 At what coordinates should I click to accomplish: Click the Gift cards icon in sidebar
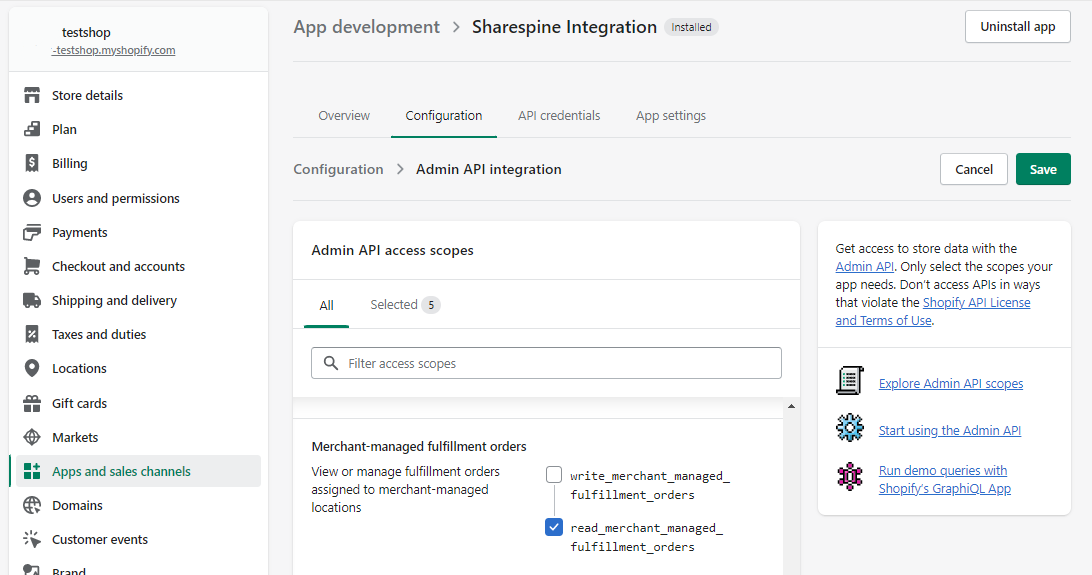pos(32,403)
